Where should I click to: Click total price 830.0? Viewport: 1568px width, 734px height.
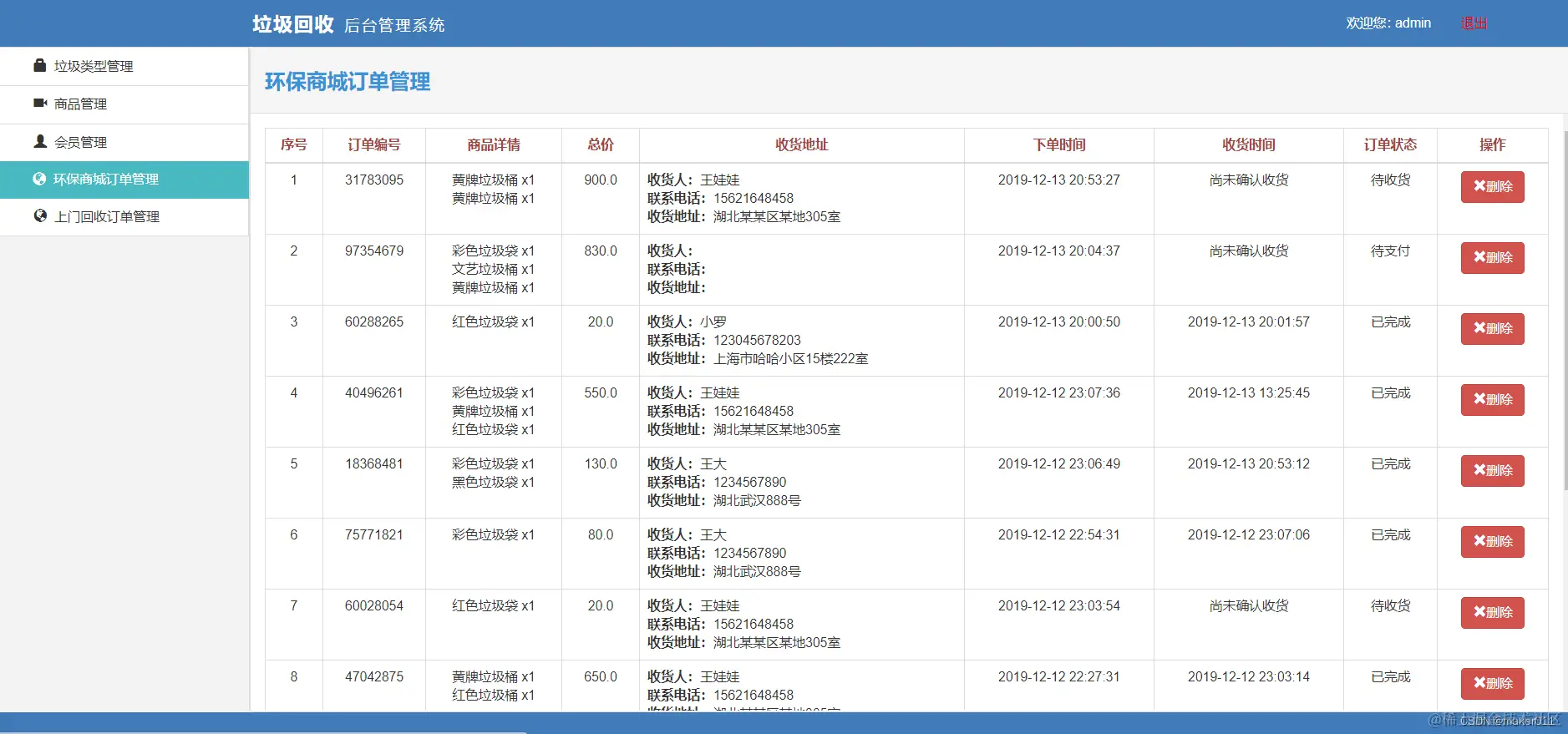coord(601,251)
